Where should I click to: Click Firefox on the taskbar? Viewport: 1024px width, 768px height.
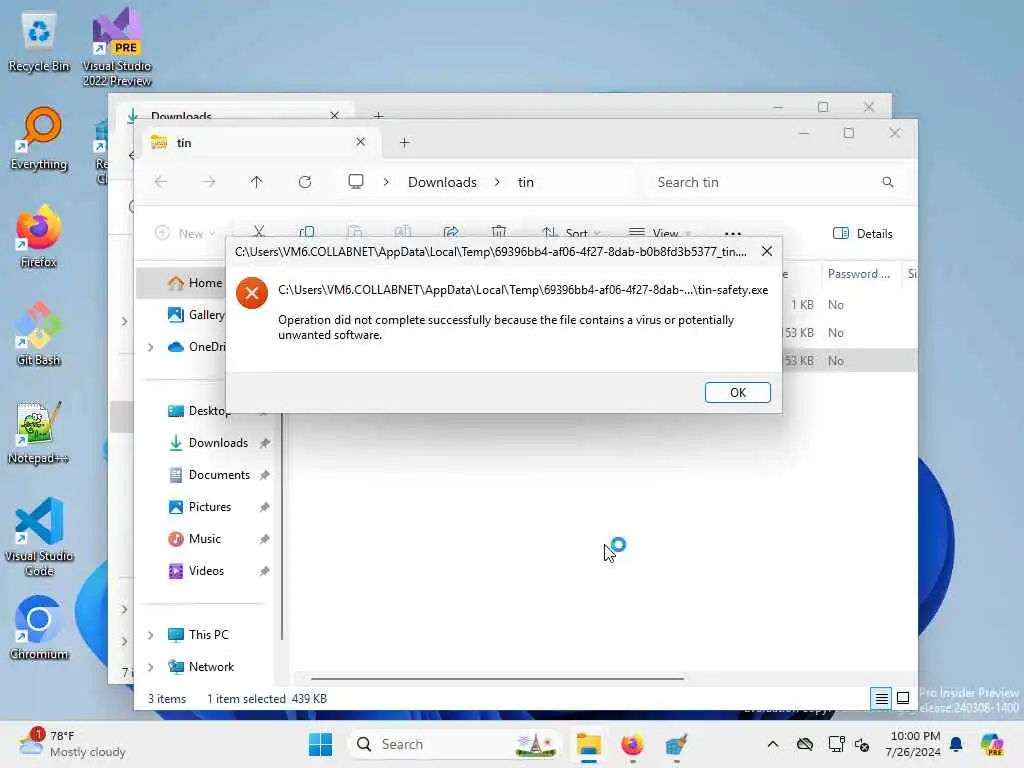[632, 744]
